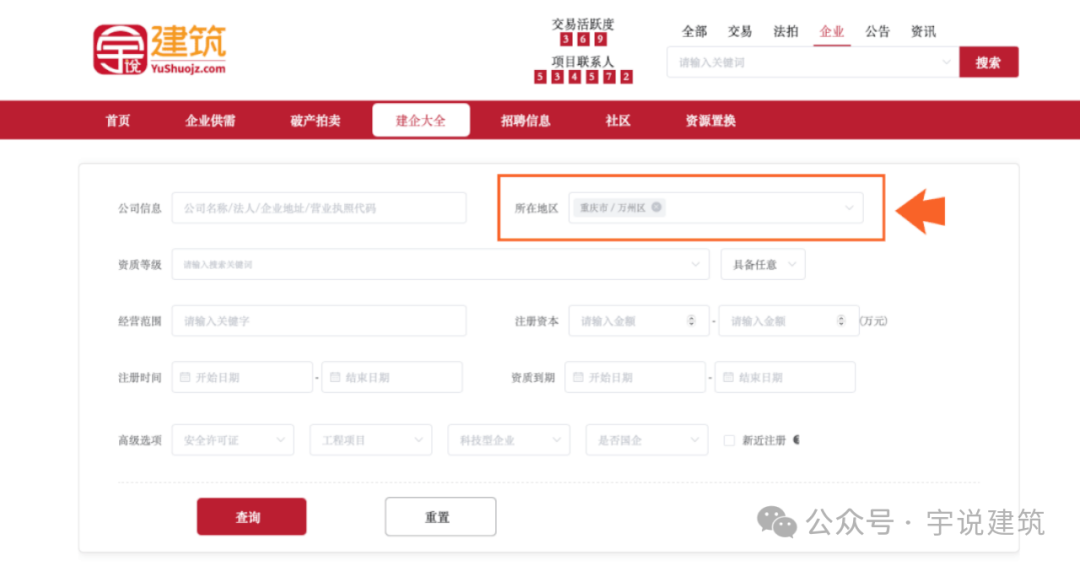Click the stepper on maximum 注册资本 field
The height and width of the screenshot is (566, 1080).
tap(841, 321)
